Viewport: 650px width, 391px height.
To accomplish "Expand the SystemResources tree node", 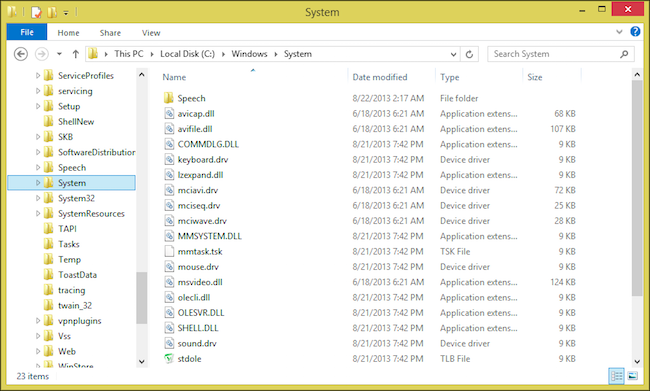I will [x=38, y=214].
